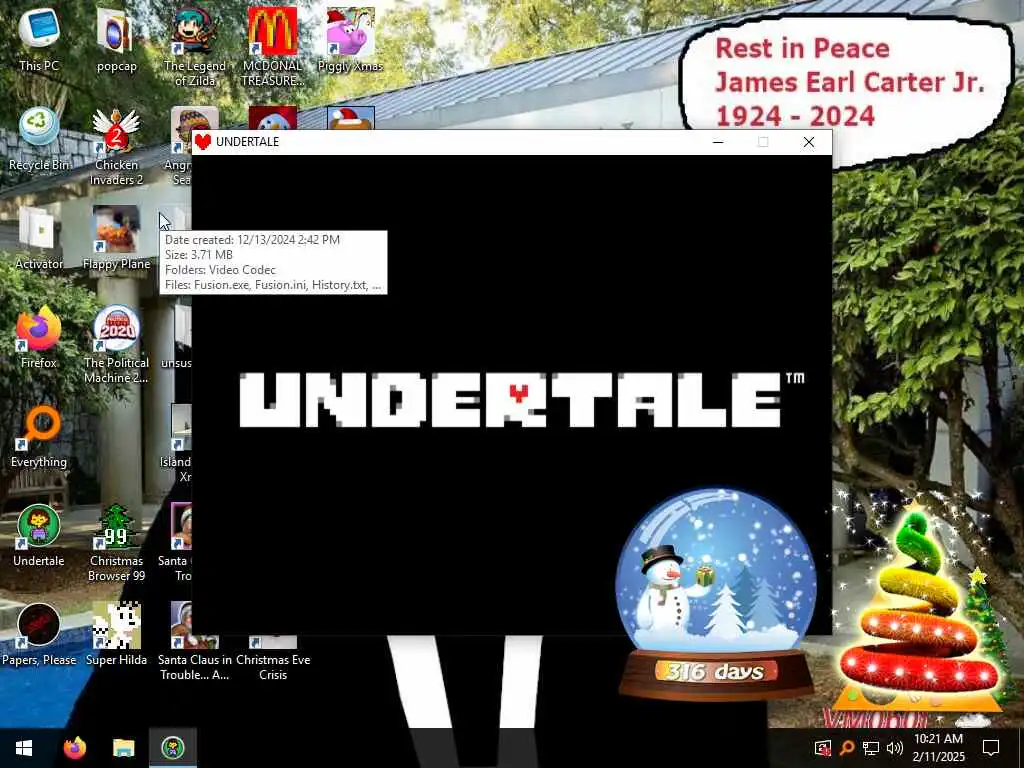
Task: Close the UNDERTALE window
Action: click(808, 142)
